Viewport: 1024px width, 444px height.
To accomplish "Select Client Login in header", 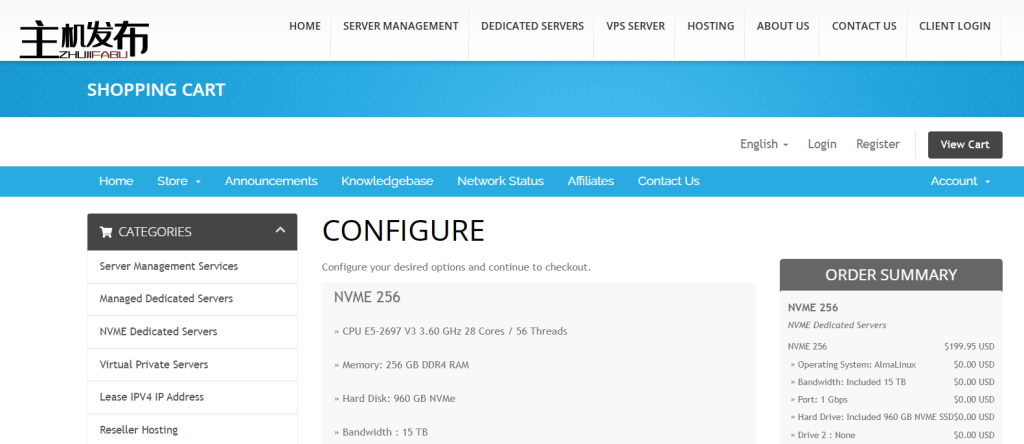I will pos(955,26).
